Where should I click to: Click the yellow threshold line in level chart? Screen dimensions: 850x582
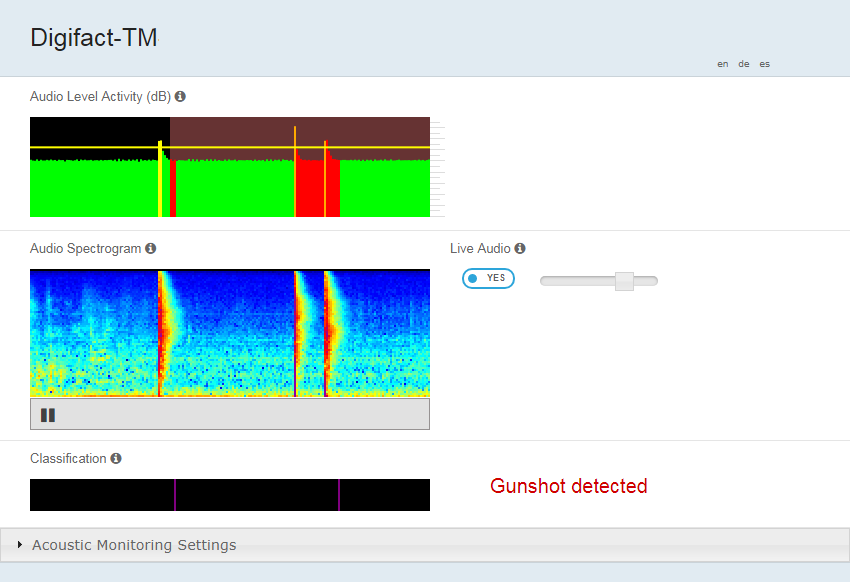tap(230, 147)
